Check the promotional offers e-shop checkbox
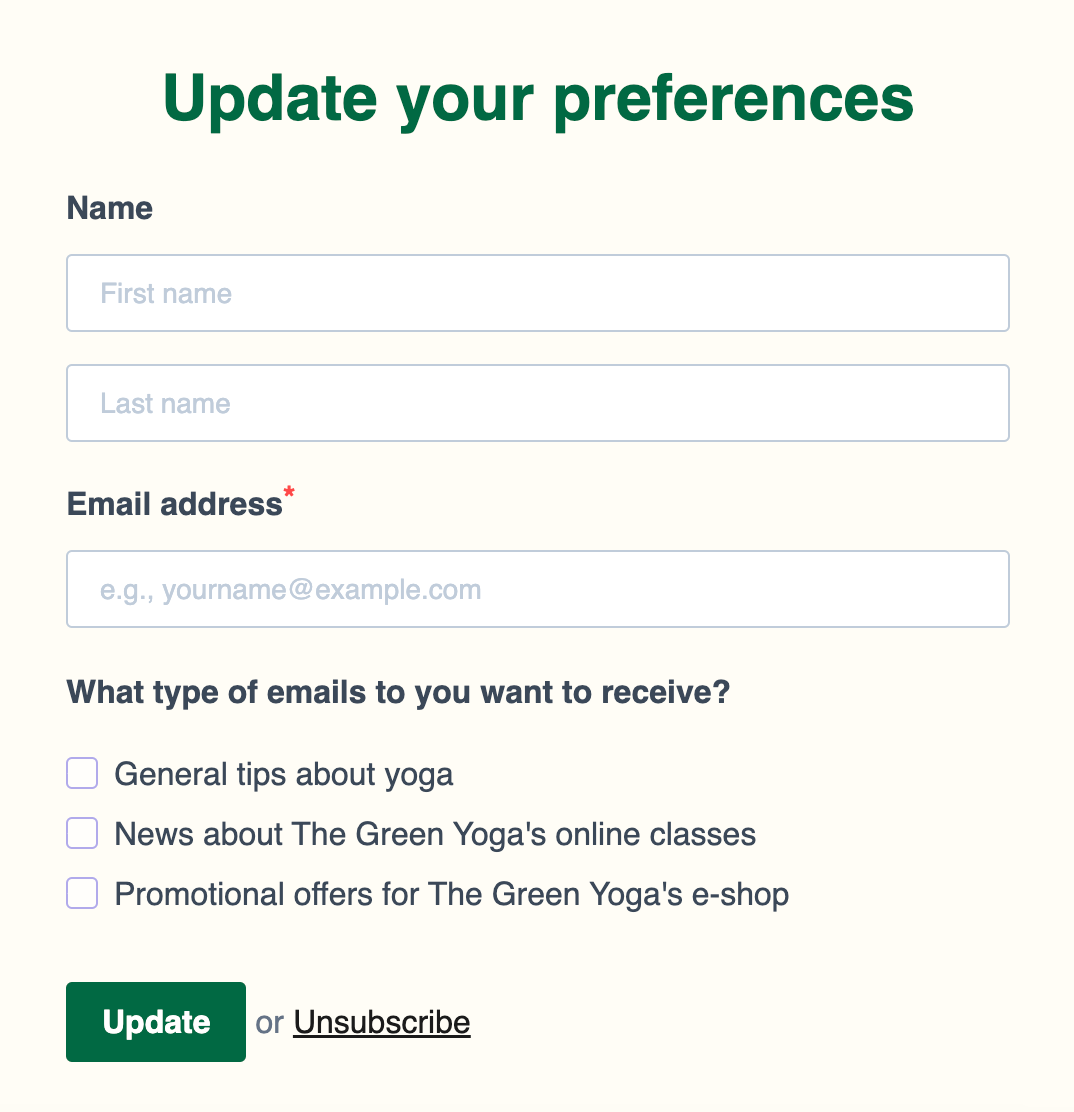Image resolution: width=1074 pixels, height=1112 pixels. 82,893
